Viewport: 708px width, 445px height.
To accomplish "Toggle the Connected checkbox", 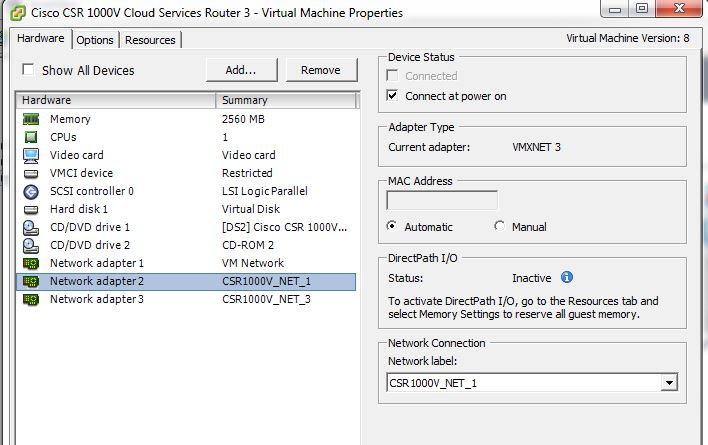I will [x=392, y=75].
